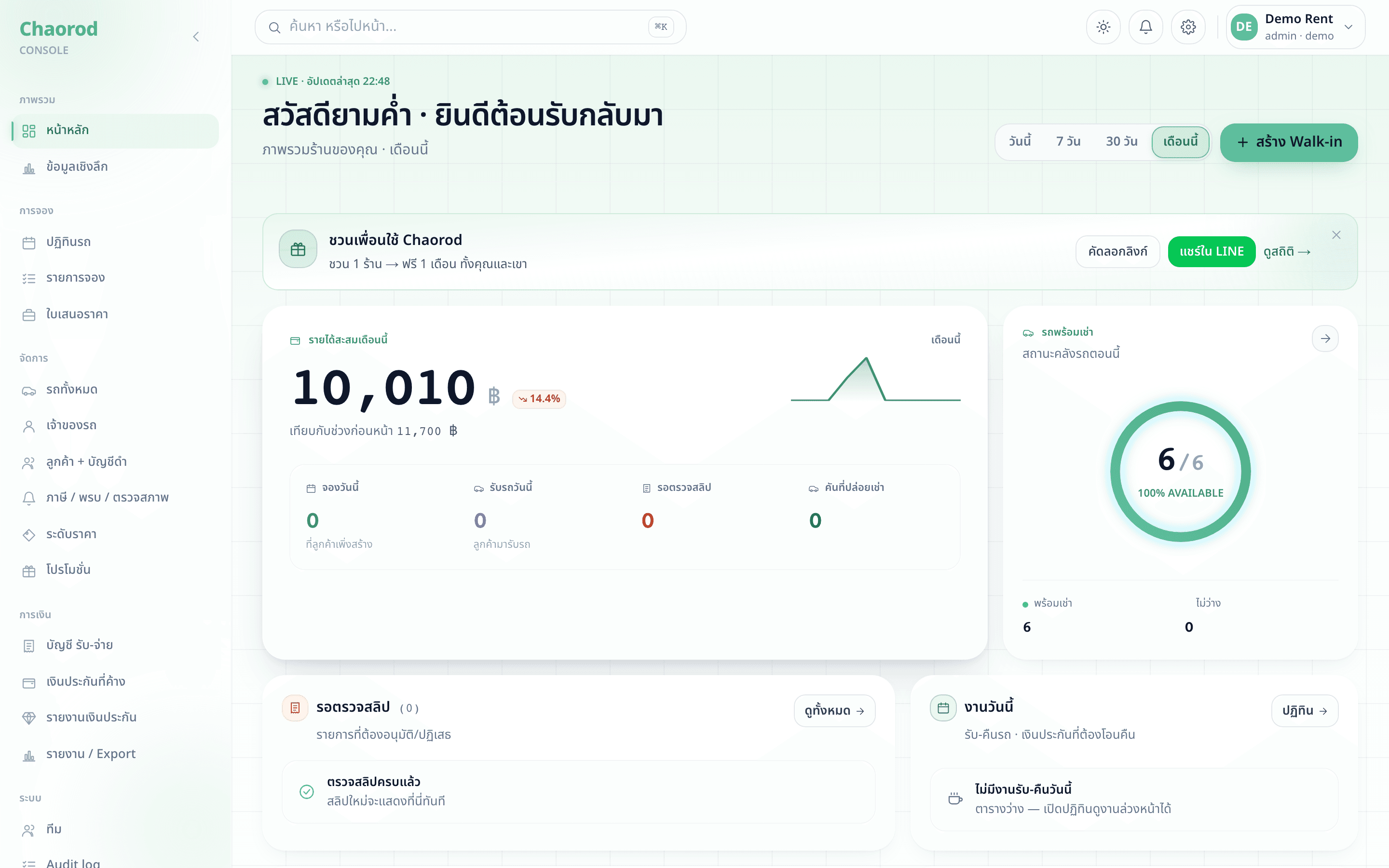This screenshot has width=1389, height=868.
Task: Click ปฏิทิน button in งานวันนี้
Action: 1305,711
